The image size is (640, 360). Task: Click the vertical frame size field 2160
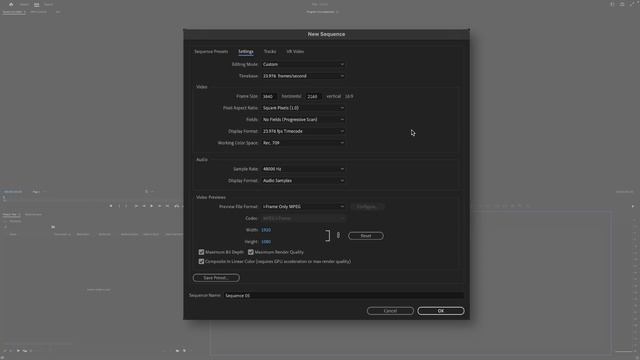tap(313, 97)
